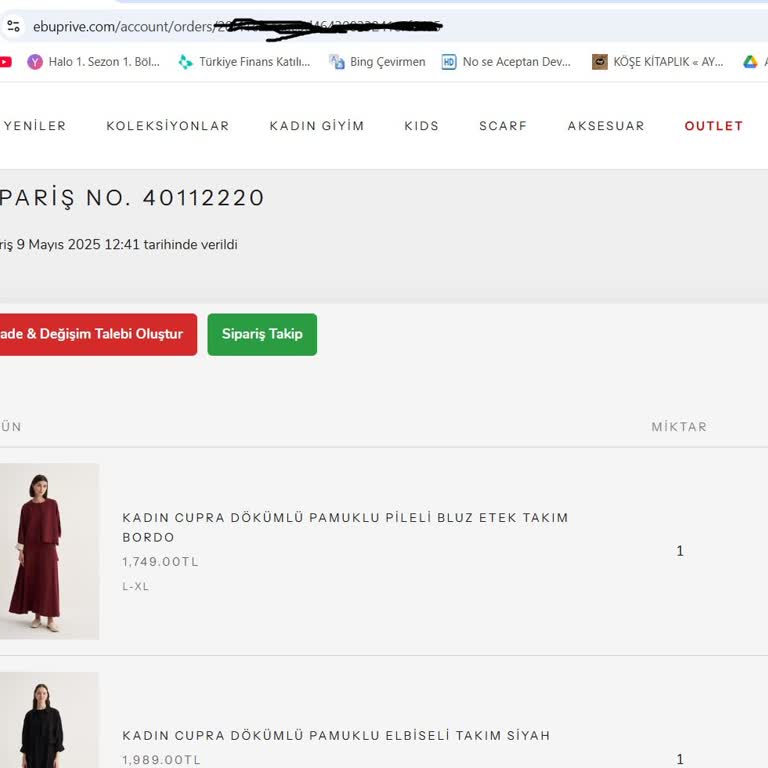Open the Bing Çevirmen bookmark
Screen dimensions: 768x768
coord(377,62)
